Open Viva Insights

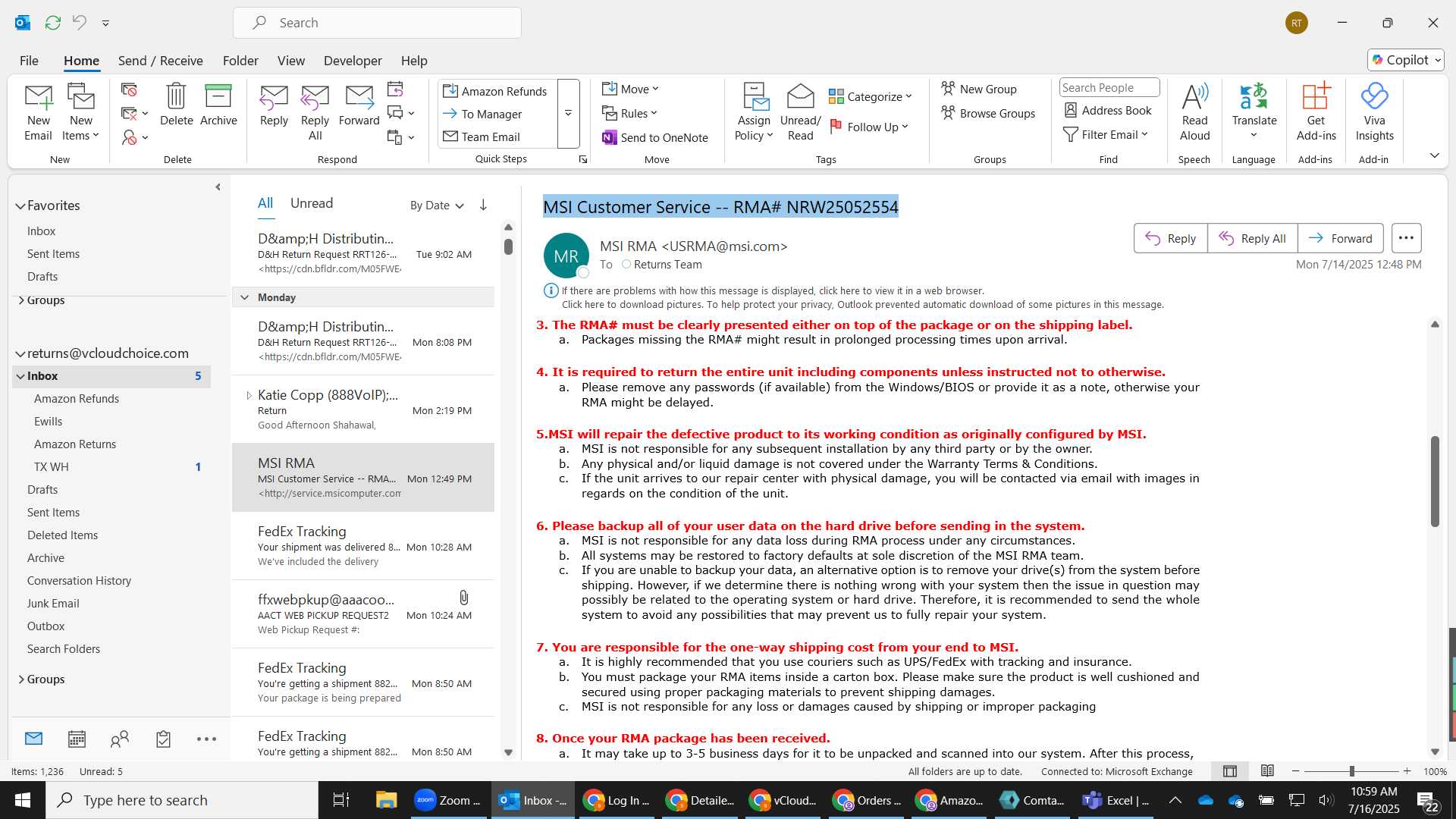tap(1374, 111)
